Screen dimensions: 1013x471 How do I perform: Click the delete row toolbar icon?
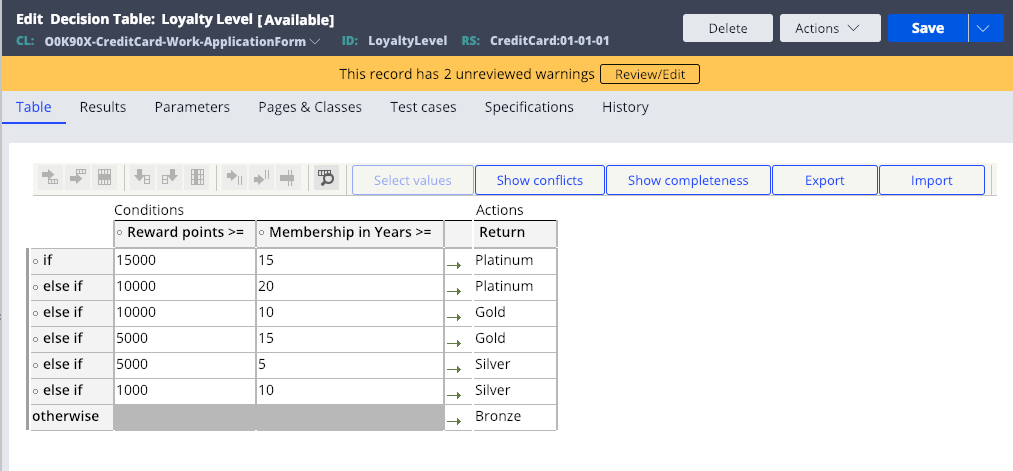[x=105, y=177]
